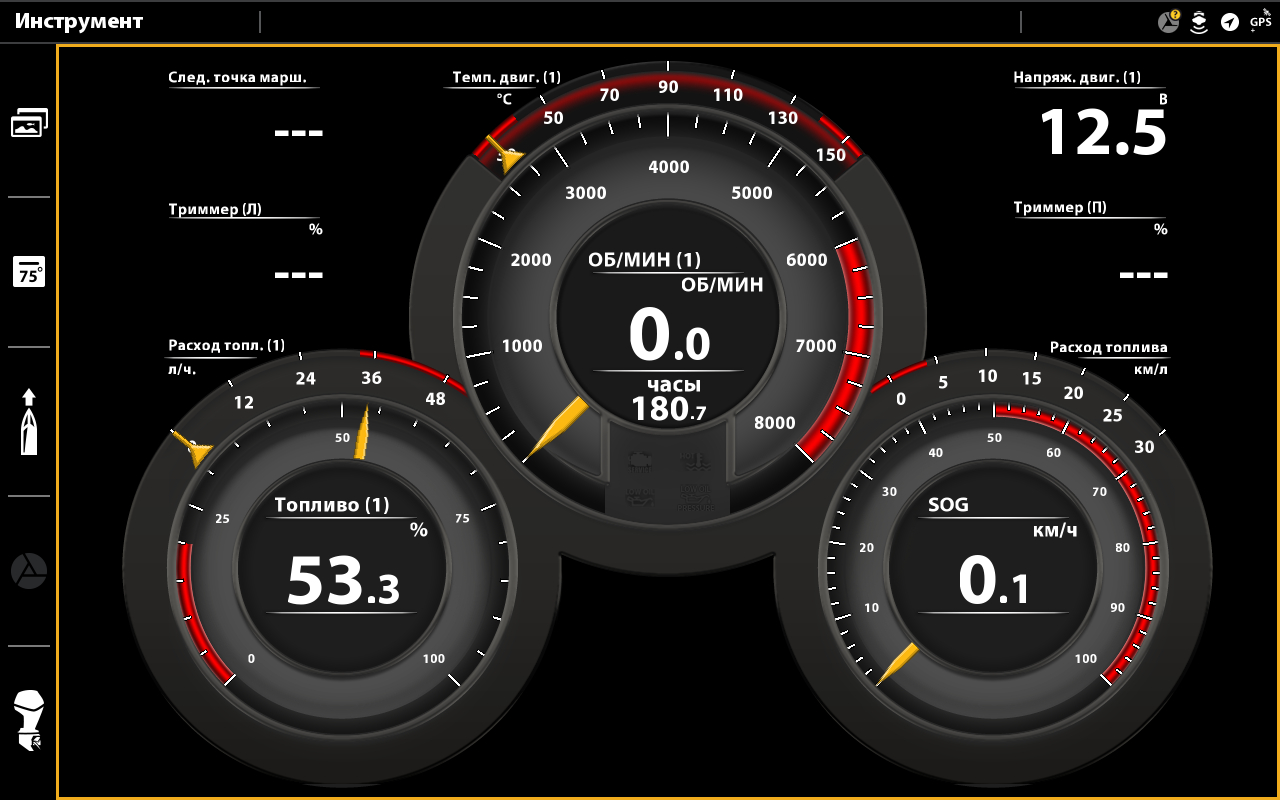Click the navigation arrow status icon
The image size is (1280, 800).
coord(1230,22)
